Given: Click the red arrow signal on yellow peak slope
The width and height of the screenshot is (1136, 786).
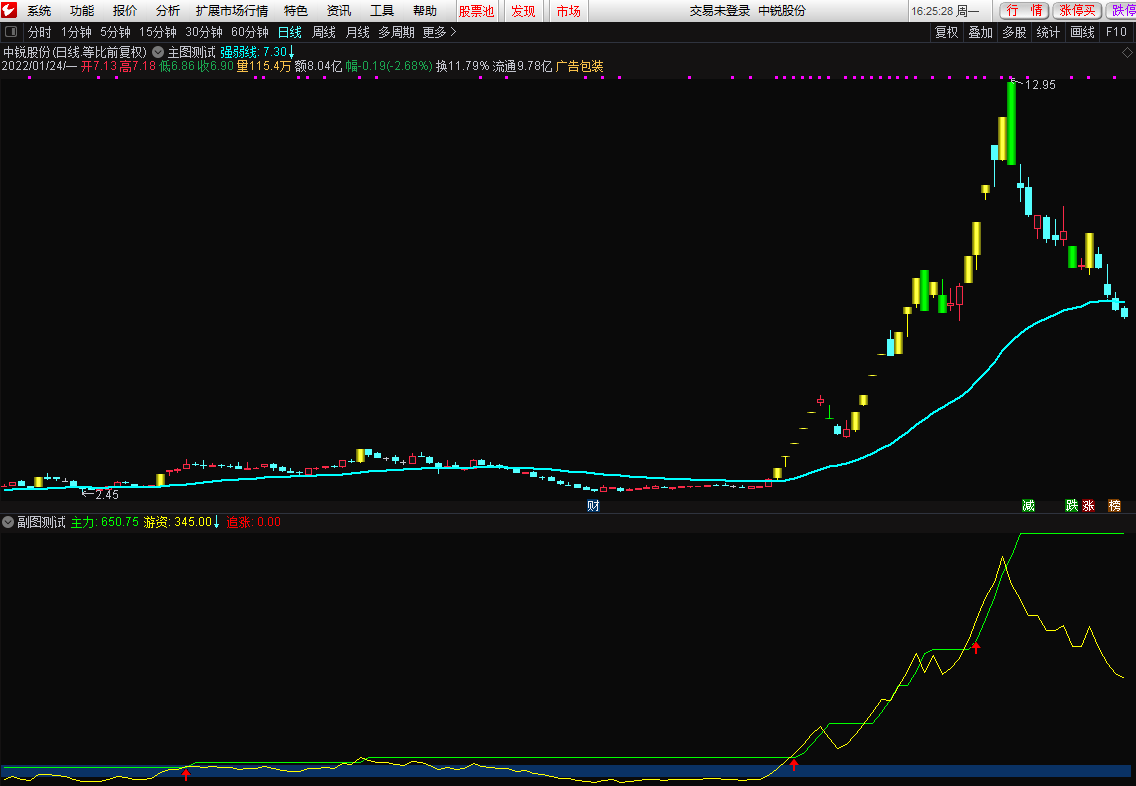Looking at the screenshot, I should coord(976,648).
